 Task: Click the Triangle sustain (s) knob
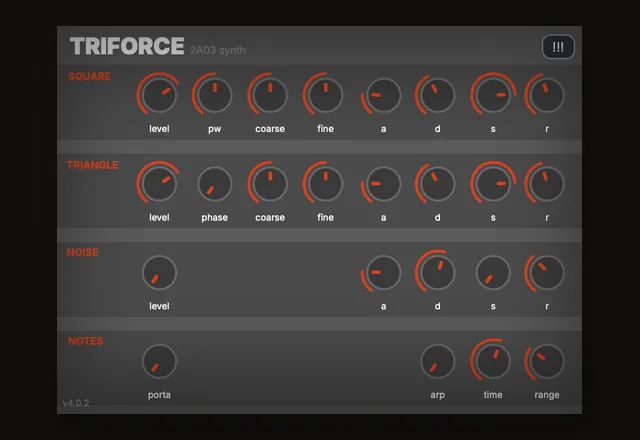coord(493,184)
